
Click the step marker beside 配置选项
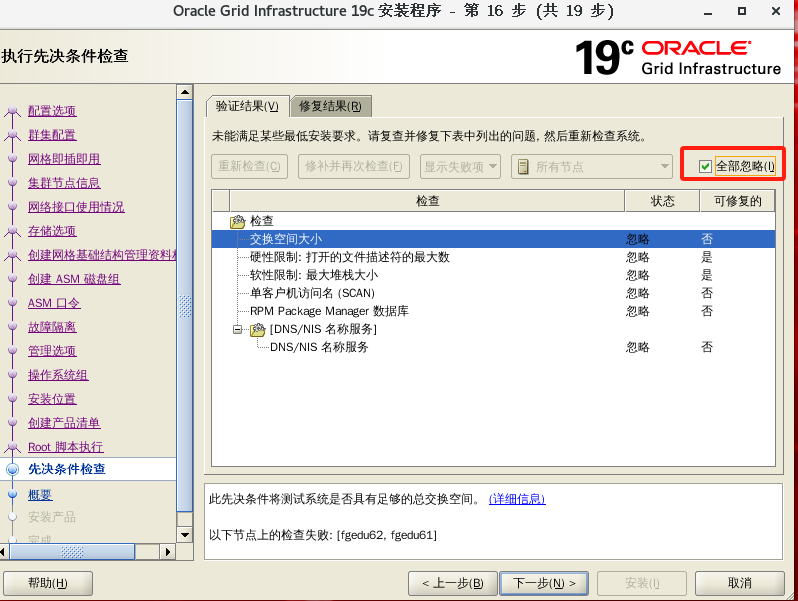tap(13, 111)
